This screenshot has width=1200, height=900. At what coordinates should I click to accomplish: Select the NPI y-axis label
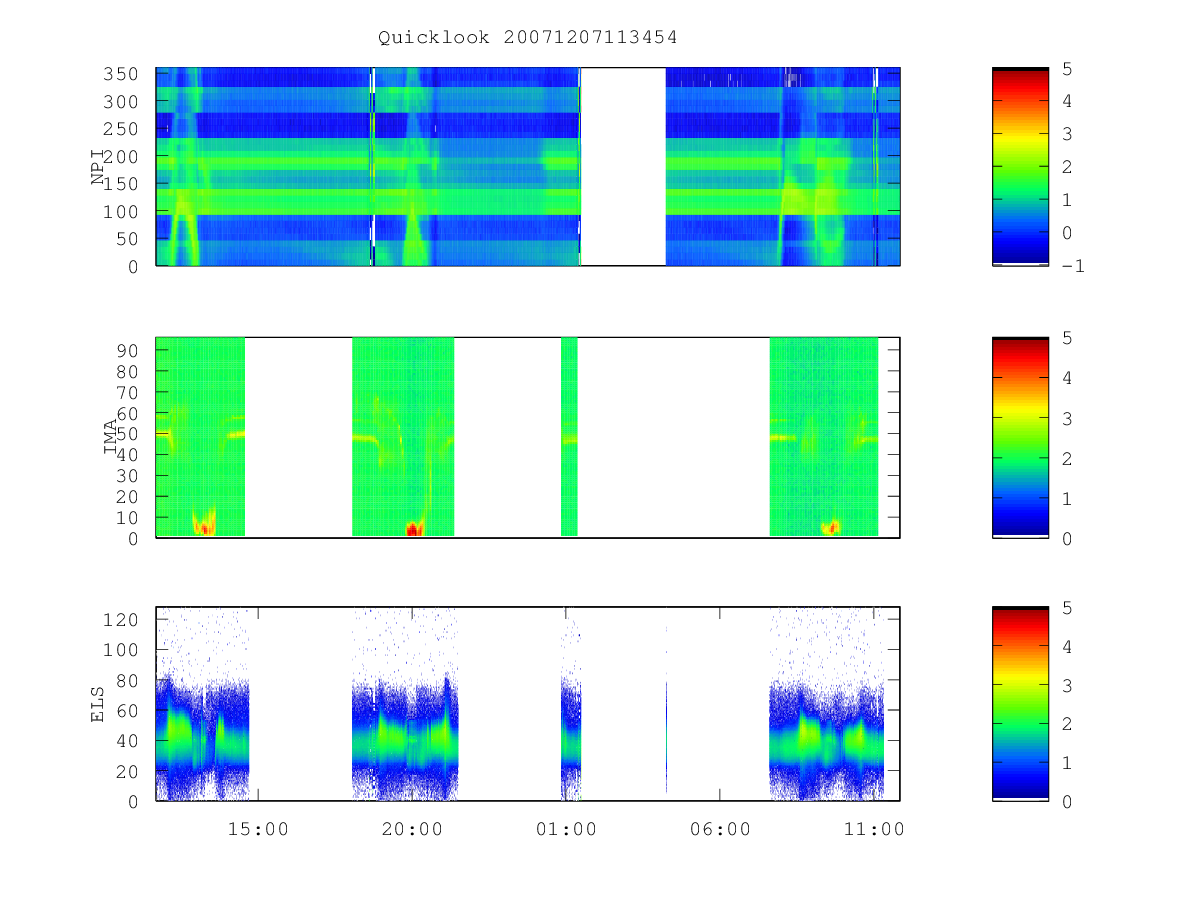point(98,166)
